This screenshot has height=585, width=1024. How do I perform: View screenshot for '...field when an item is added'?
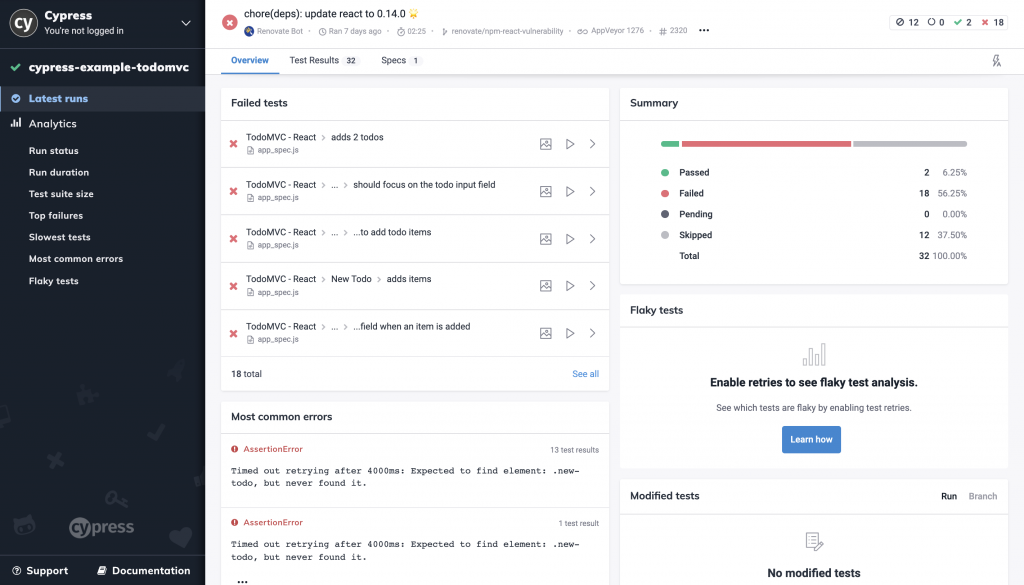(x=546, y=334)
